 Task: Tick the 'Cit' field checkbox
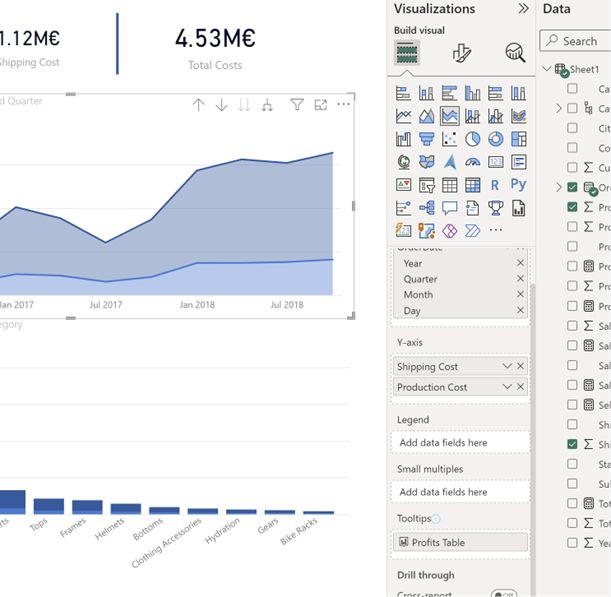tap(572, 128)
